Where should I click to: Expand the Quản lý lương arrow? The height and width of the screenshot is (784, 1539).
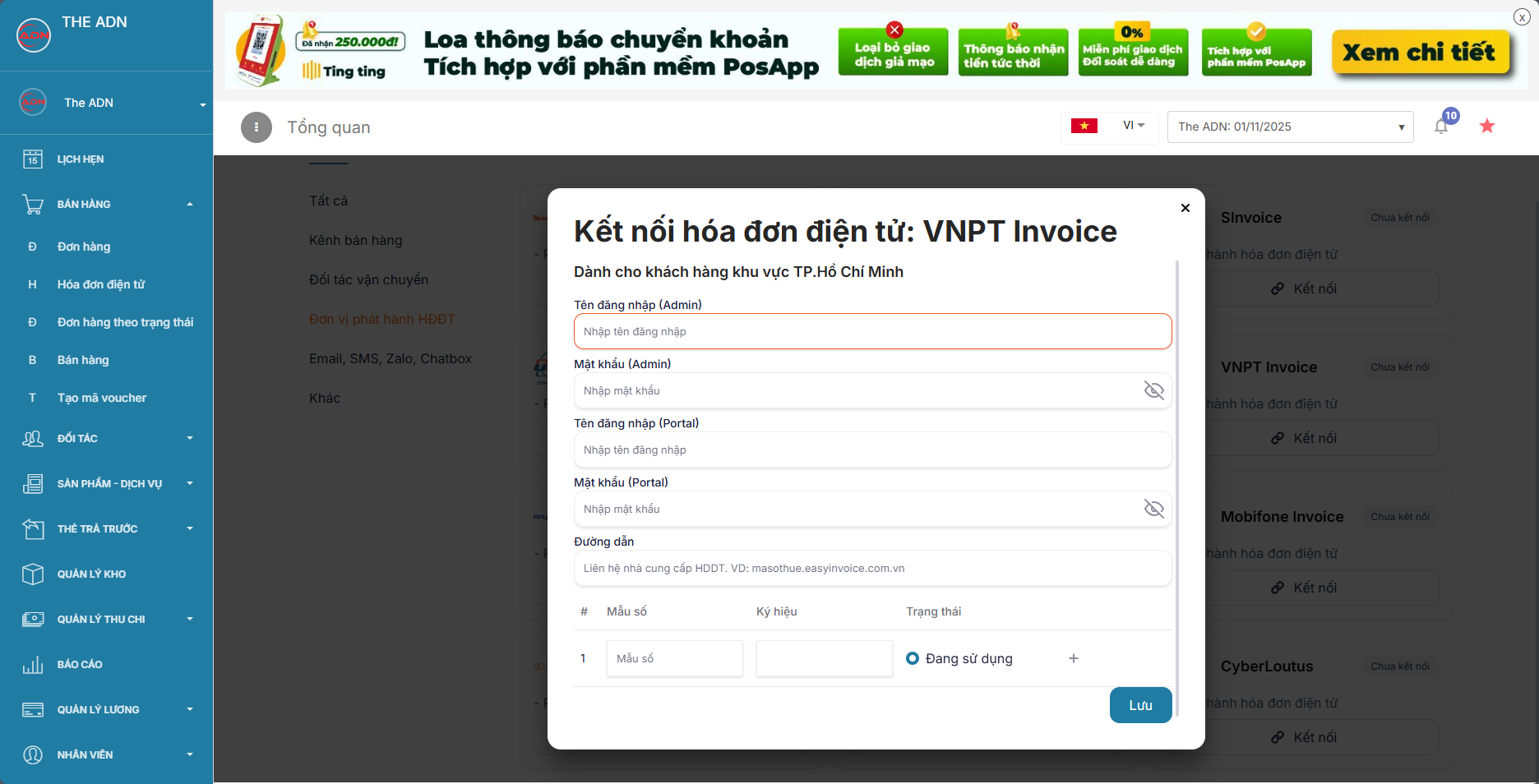pos(190,709)
